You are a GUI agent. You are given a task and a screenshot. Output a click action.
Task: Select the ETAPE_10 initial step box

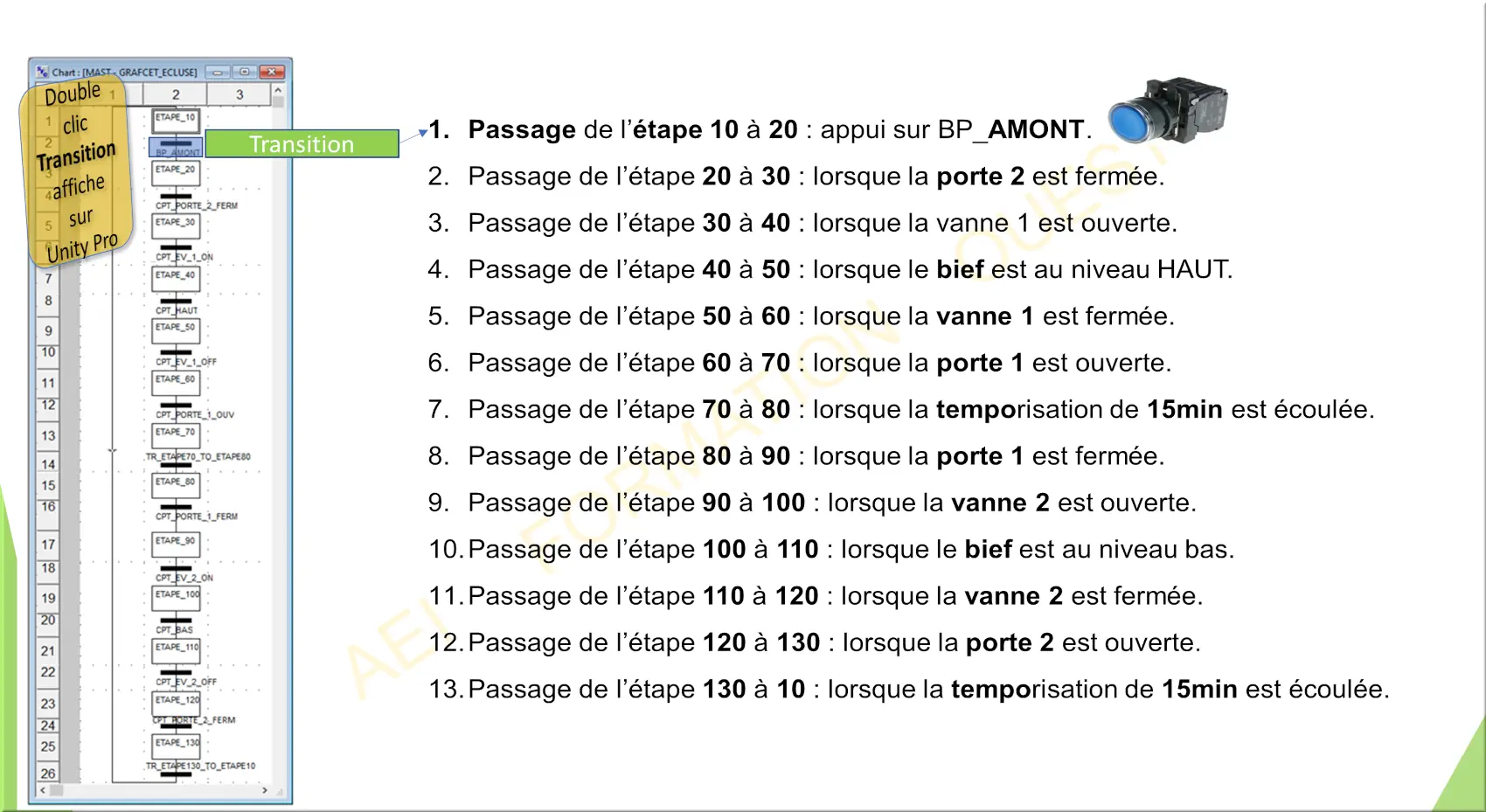176,120
